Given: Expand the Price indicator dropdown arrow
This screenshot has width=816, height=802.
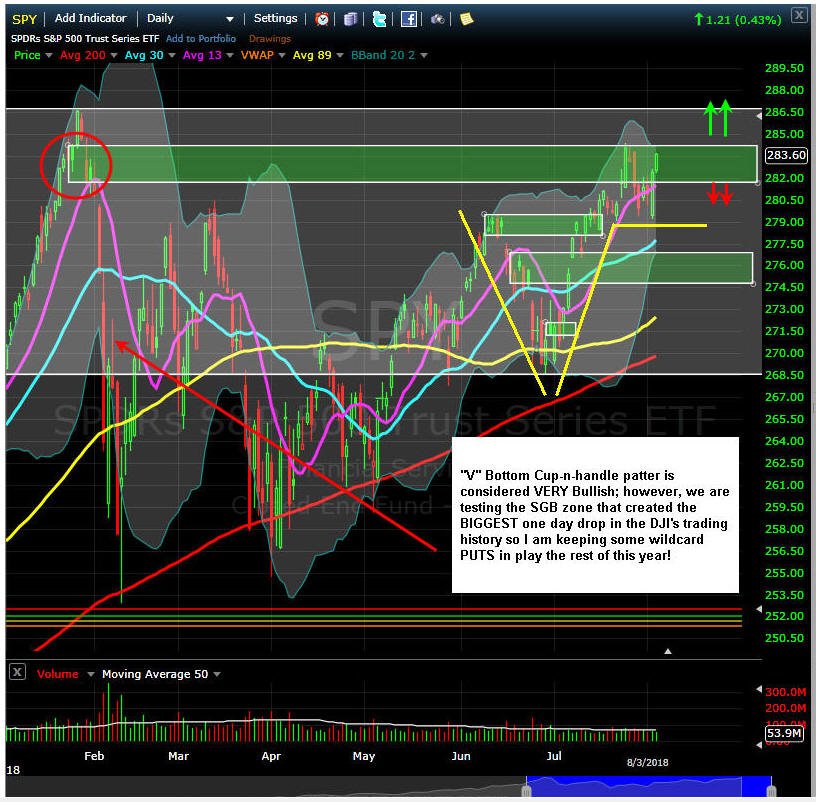Looking at the screenshot, I should tap(48, 55).
